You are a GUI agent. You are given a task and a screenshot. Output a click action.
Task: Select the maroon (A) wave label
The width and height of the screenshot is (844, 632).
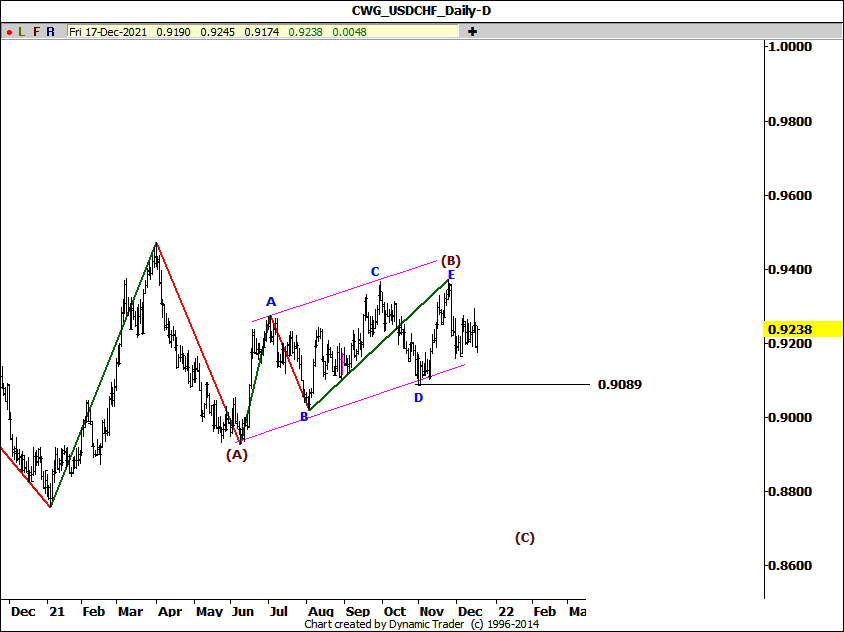[x=236, y=455]
